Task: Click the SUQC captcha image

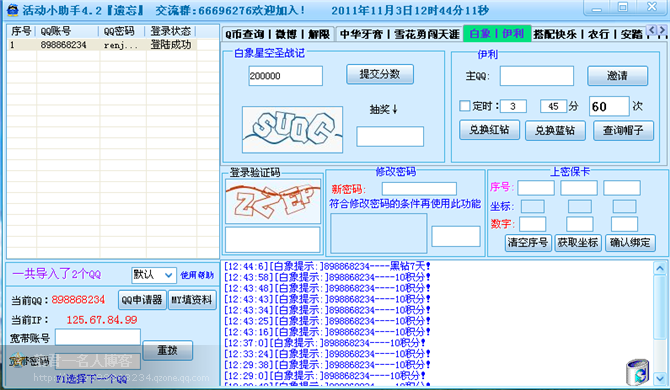Action: click(x=292, y=130)
